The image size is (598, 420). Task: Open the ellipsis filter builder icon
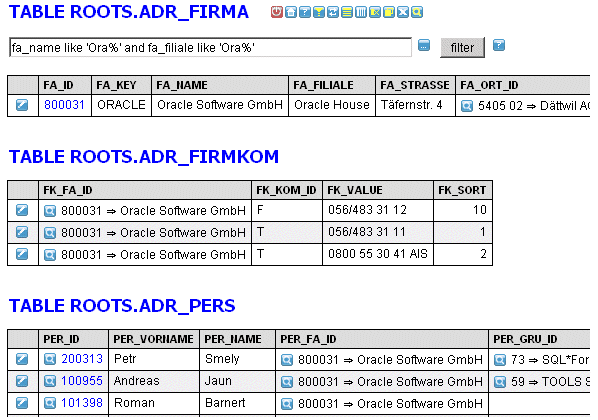coord(424,45)
